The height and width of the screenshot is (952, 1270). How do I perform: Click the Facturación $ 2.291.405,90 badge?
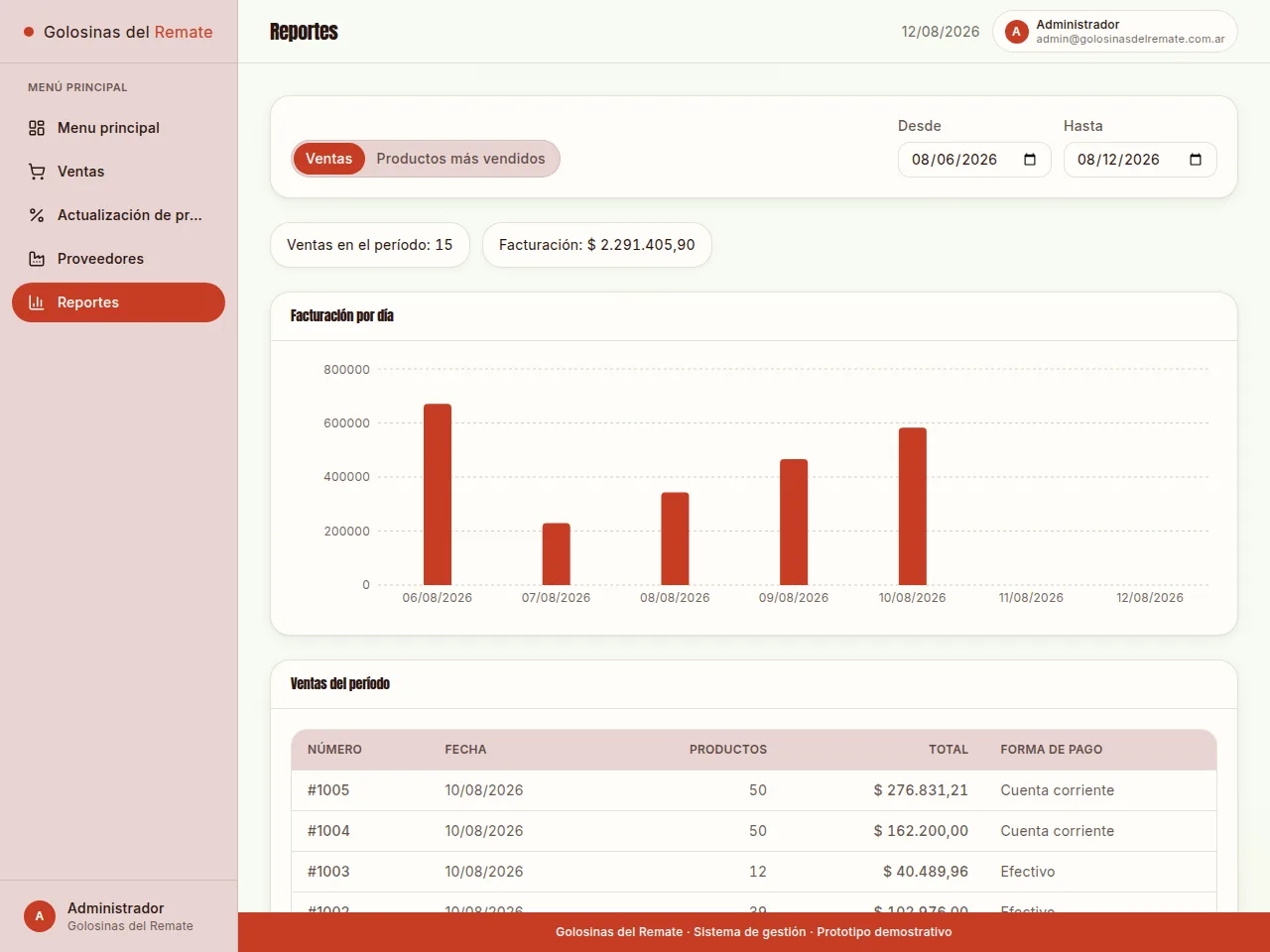click(597, 245)
